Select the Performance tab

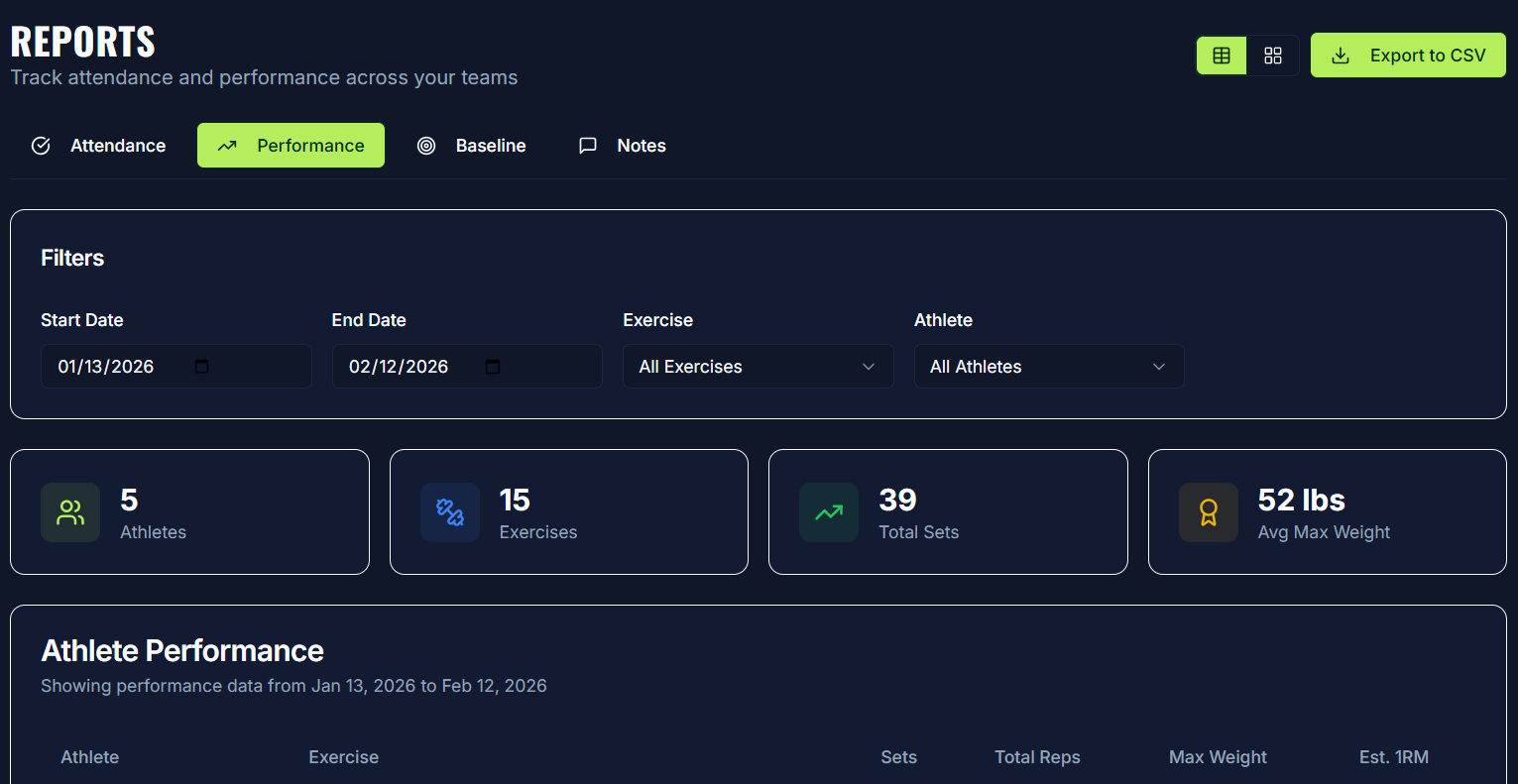[x=291, y=146]
